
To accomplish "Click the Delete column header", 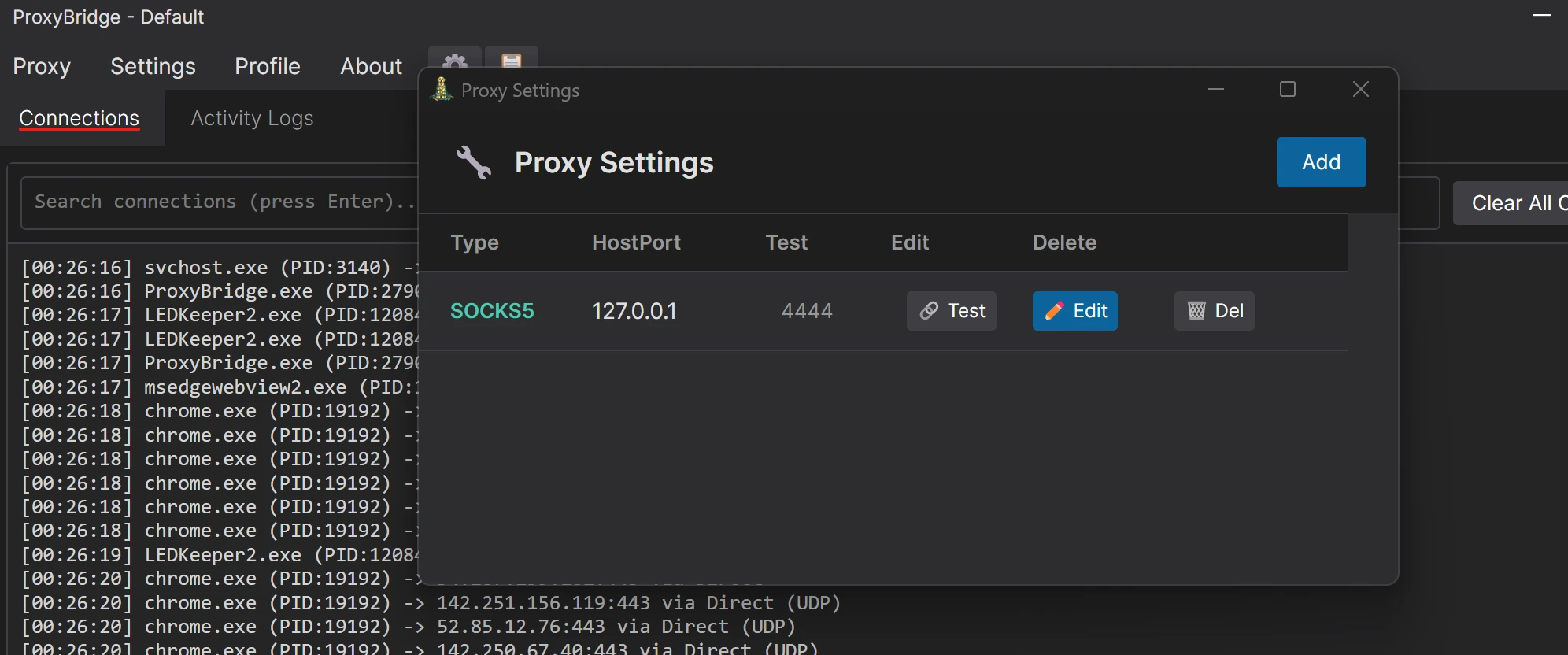I will (1064, 242).
